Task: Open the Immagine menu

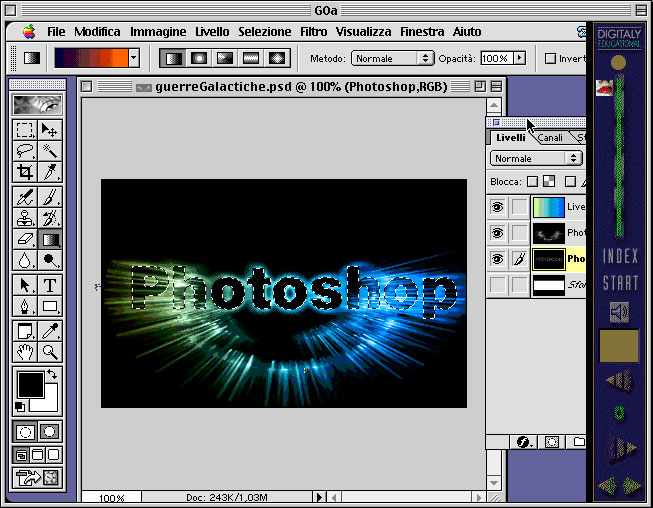Action: point(158,32)
